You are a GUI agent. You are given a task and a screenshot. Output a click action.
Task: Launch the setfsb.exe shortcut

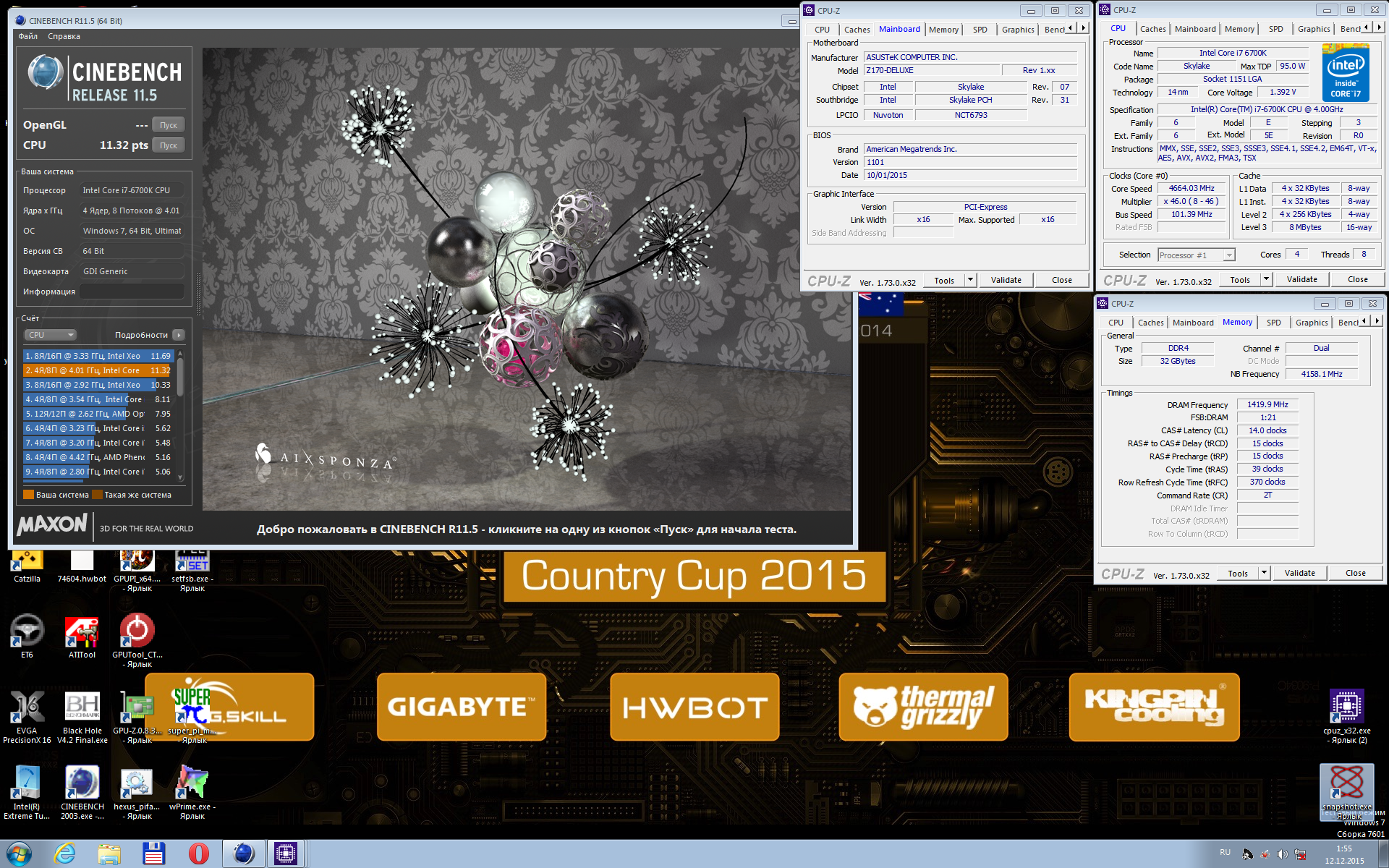[x=192, y=570]
